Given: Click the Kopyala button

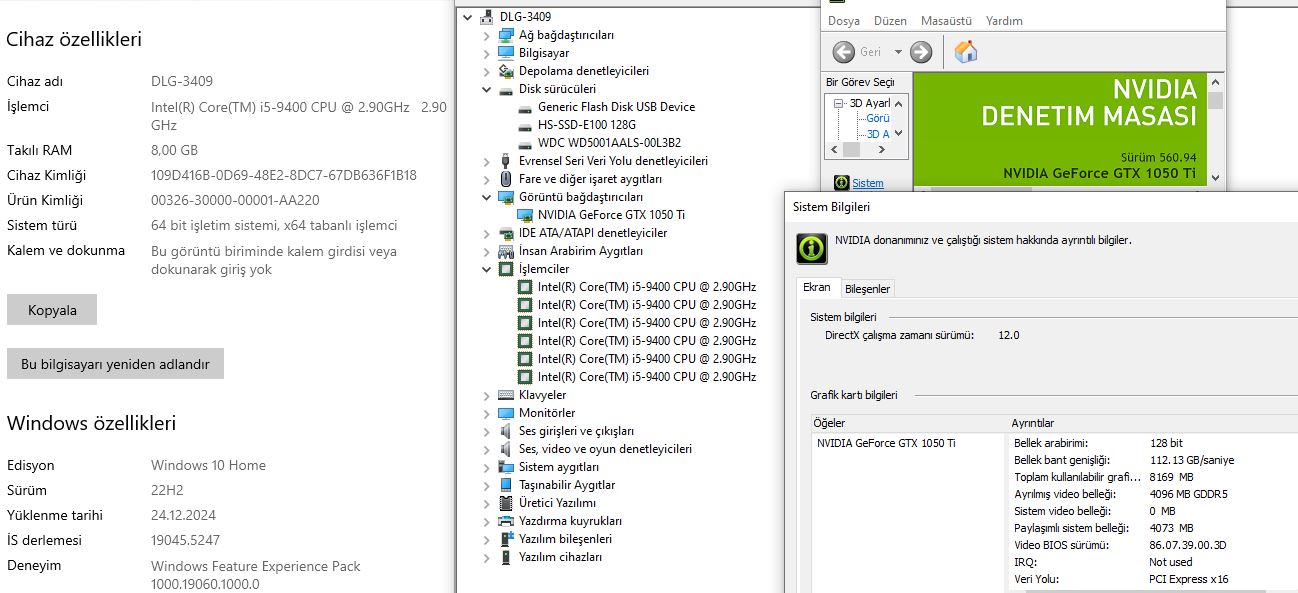Looking at the screenshot, I should (52, 310).
